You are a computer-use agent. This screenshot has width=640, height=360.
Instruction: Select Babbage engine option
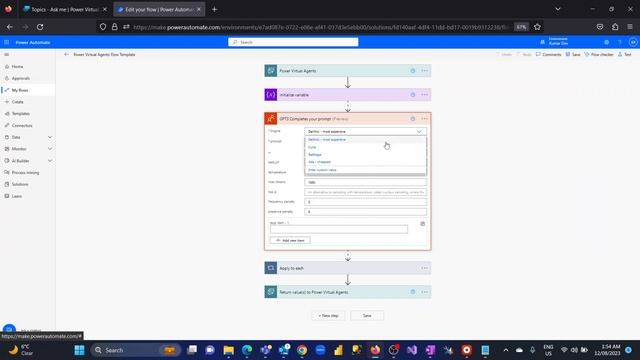pyautogui.click(x=365, y=155)
